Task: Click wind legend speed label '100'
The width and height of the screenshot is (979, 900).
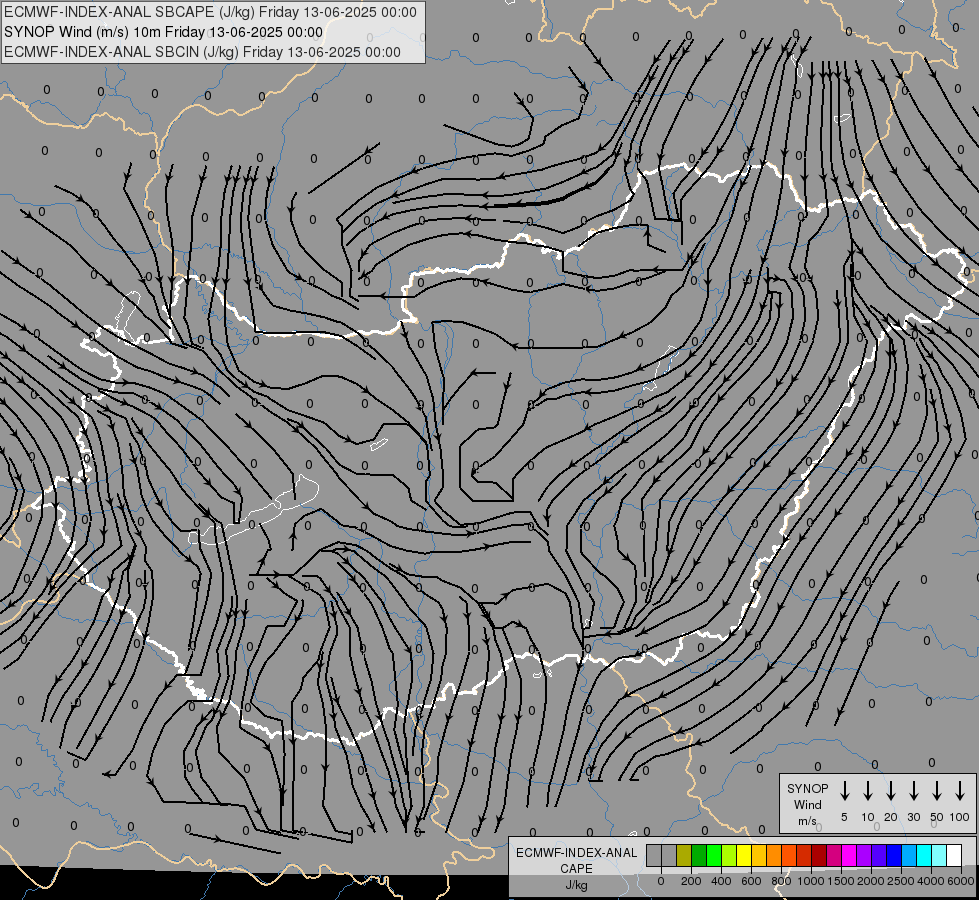Action: click(960, 817)
